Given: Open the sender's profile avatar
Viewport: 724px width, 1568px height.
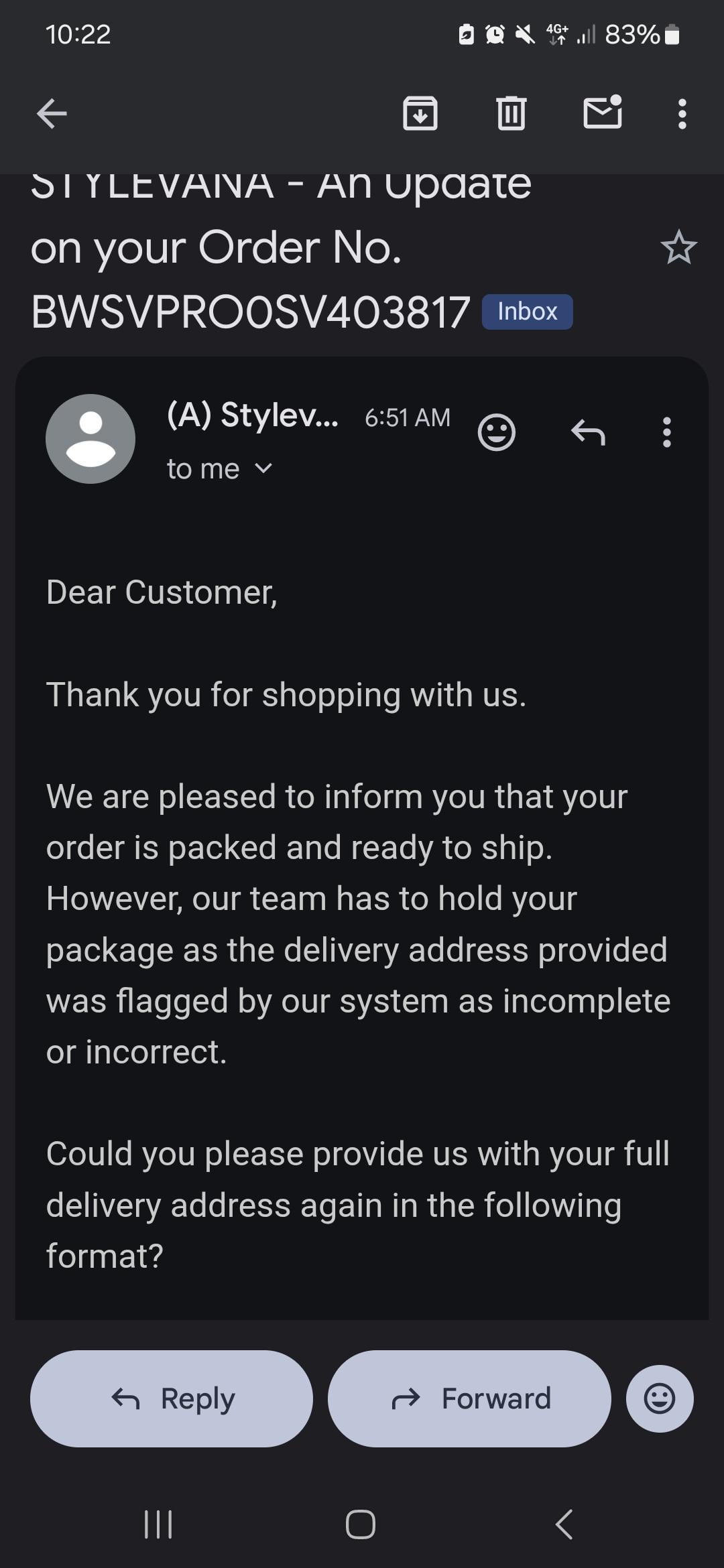Looking at the screenshot, I should [x=90, y=439].
